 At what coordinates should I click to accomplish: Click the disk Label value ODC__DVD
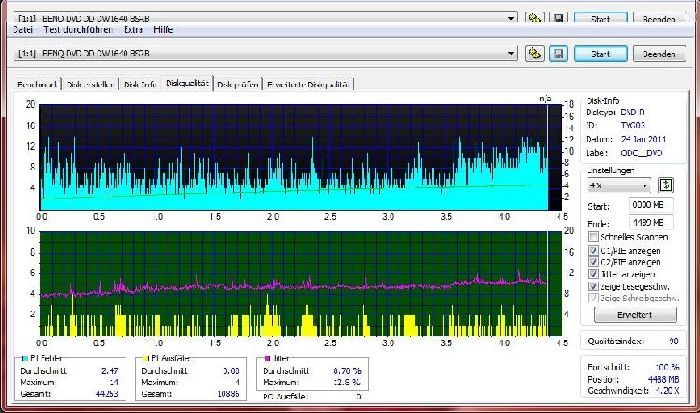(641, 153)
